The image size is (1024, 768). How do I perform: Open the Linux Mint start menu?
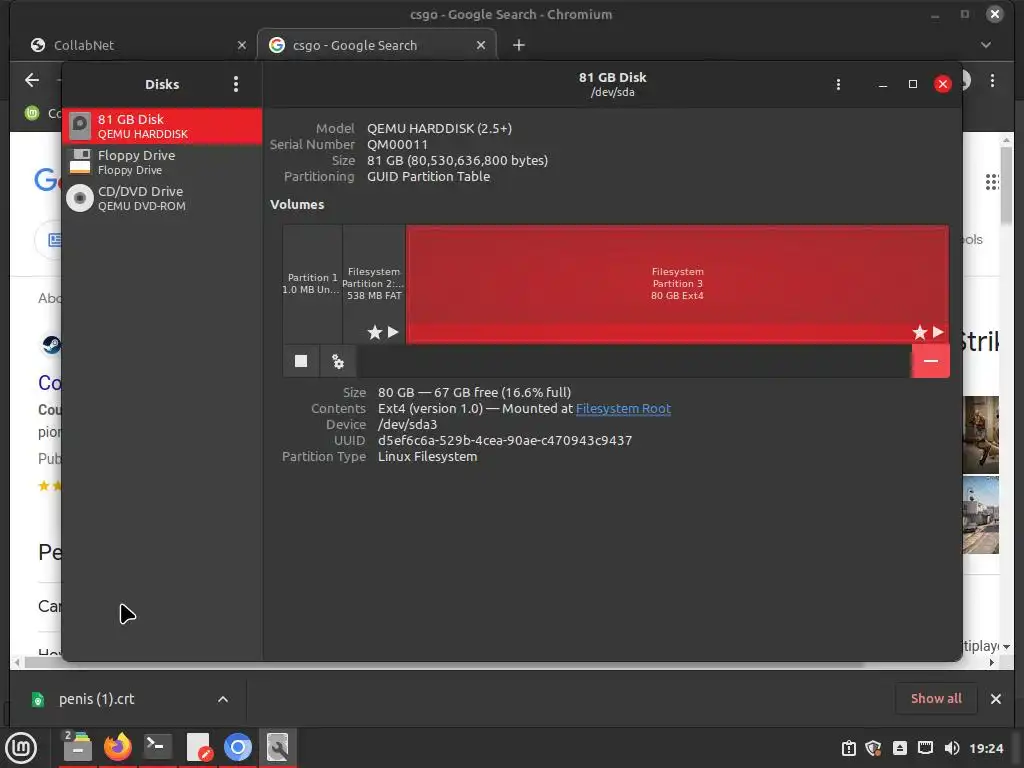(21, 748)
